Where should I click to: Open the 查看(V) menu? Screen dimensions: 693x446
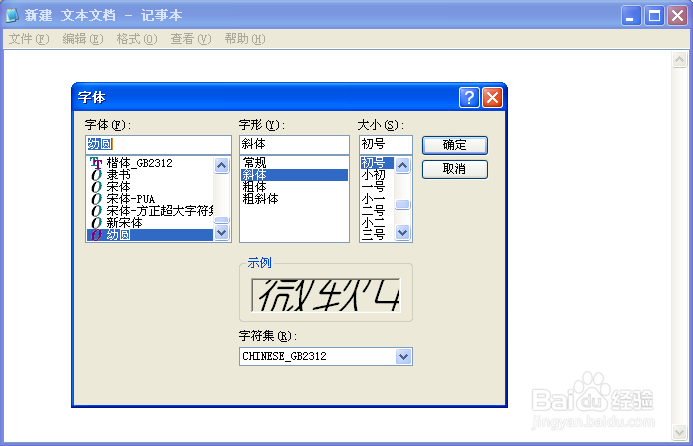pos(191,39)
